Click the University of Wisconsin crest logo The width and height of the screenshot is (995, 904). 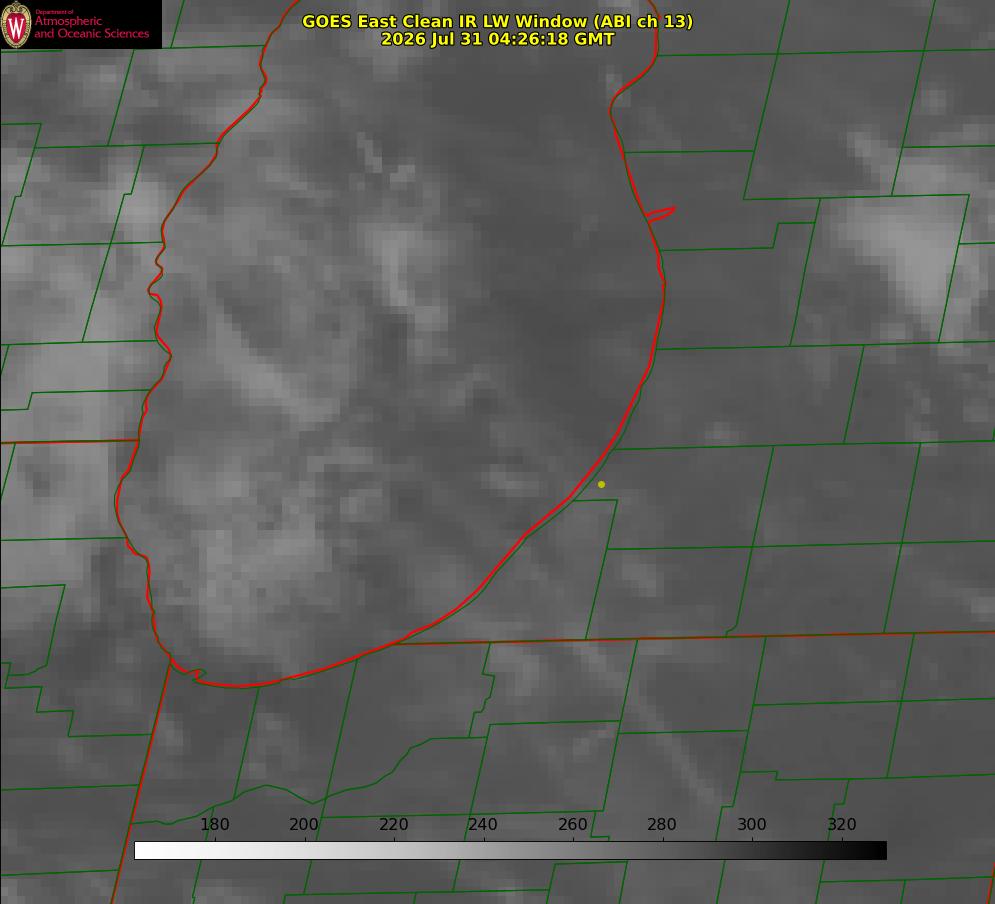click(x=16, y=24)
